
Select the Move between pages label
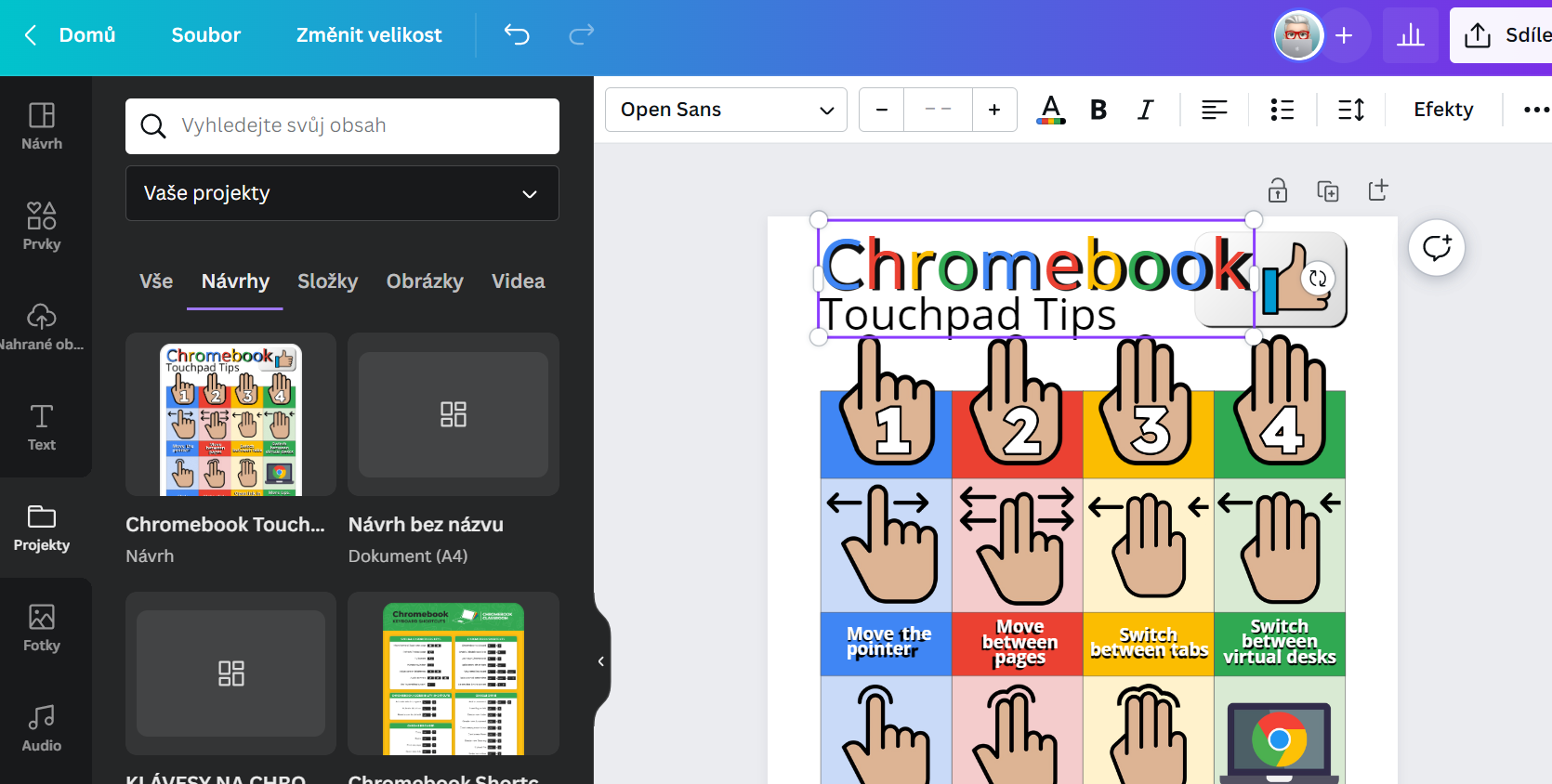coord(1019,643)
